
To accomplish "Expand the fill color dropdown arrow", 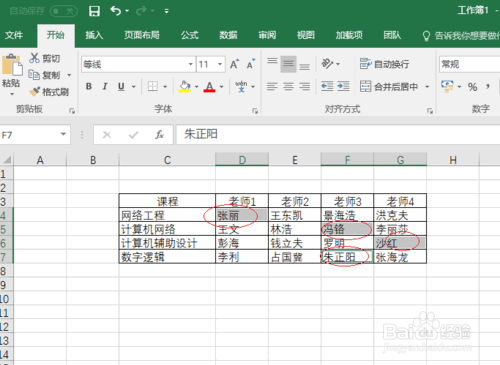I will pyautogui.click(x=196, y=87).
